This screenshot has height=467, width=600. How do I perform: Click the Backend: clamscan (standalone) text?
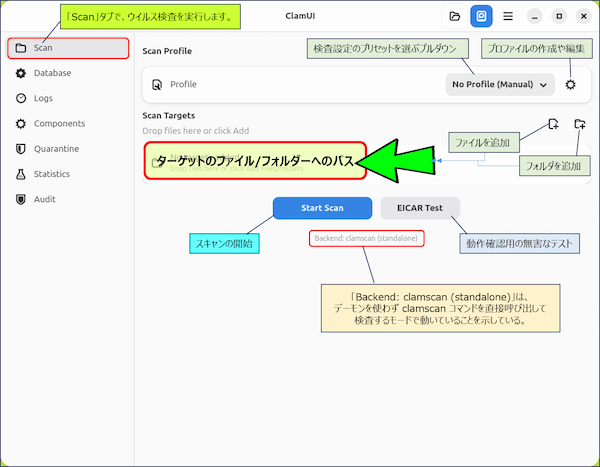coord(366,238)
